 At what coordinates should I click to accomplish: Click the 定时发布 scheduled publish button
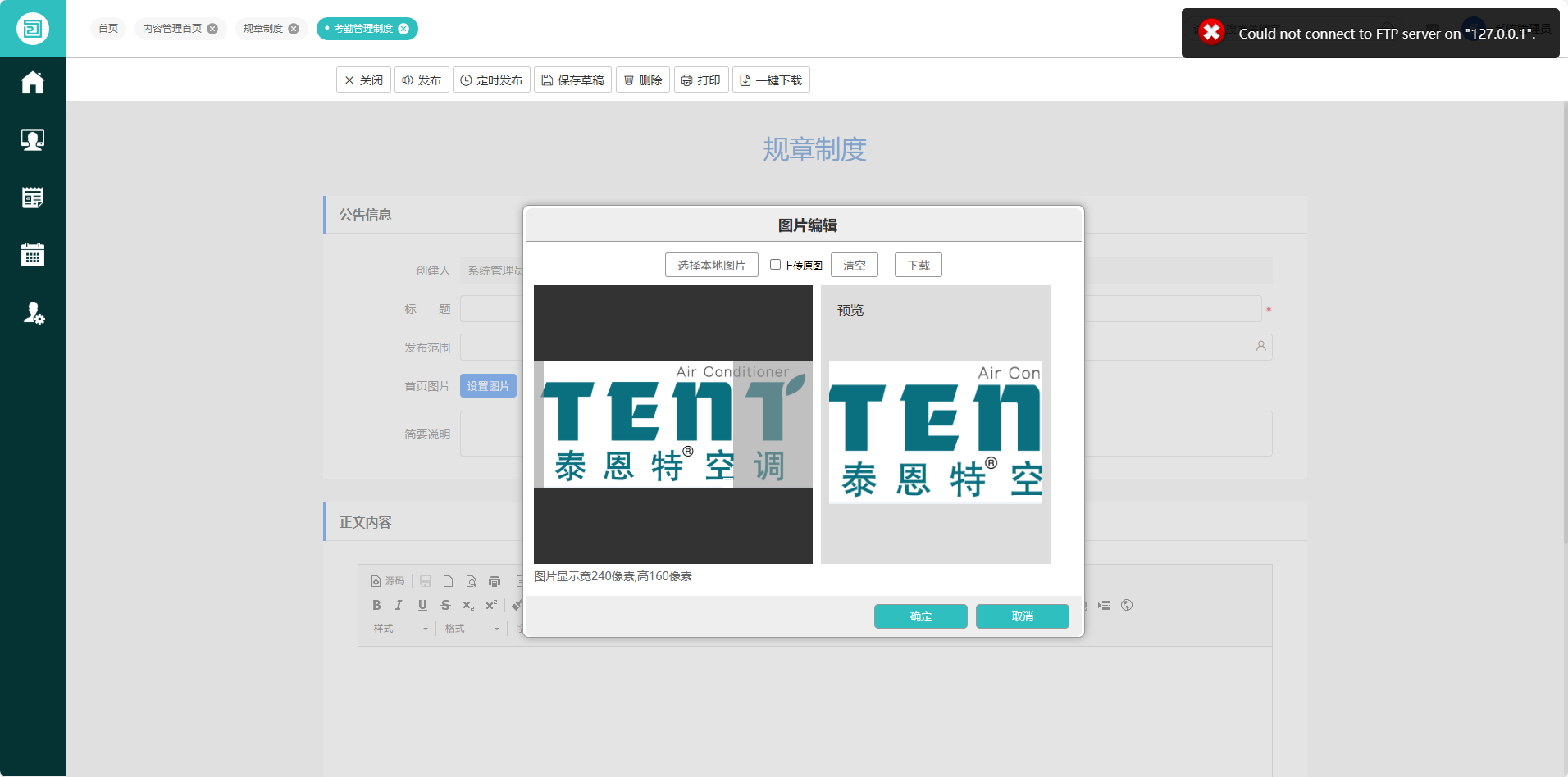point(491,80)
